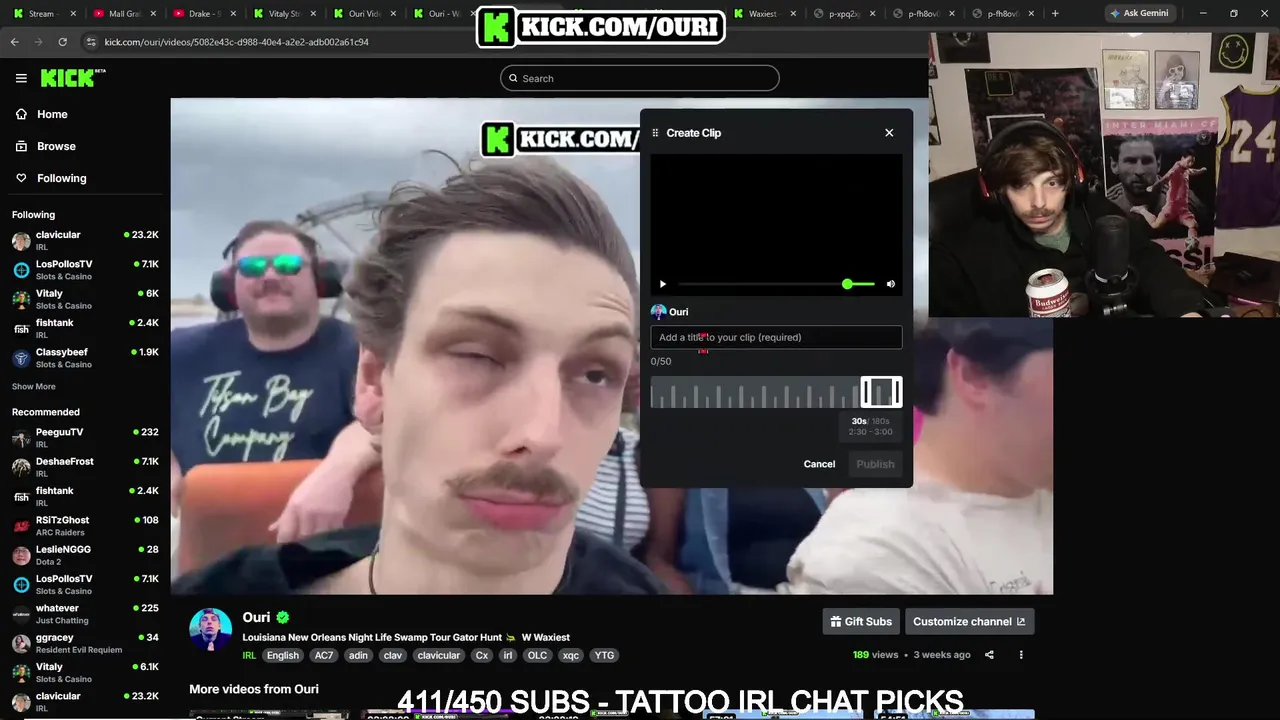Select the OLC tag
1280x720 pixels.
tap(537, 656)
